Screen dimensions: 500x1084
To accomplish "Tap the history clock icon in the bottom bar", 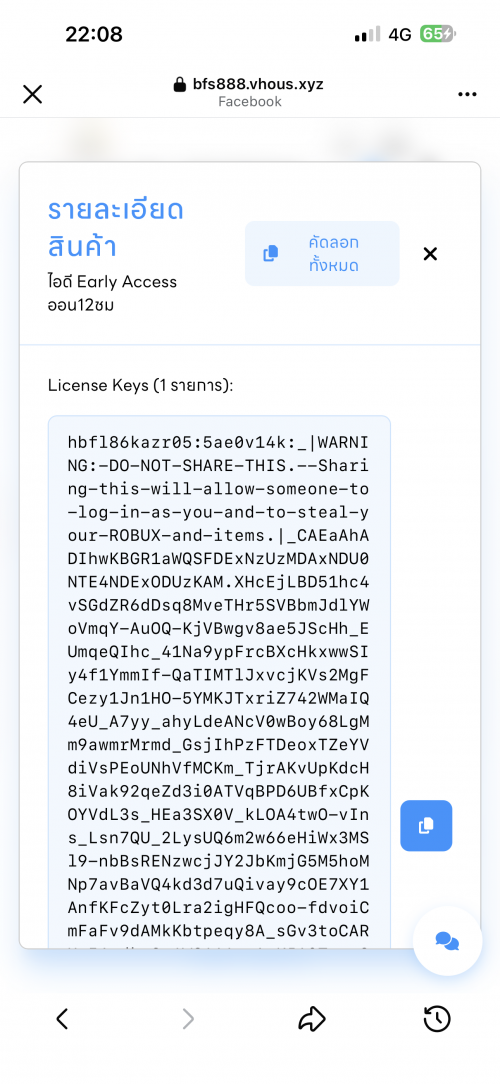I will (437, 1018).
